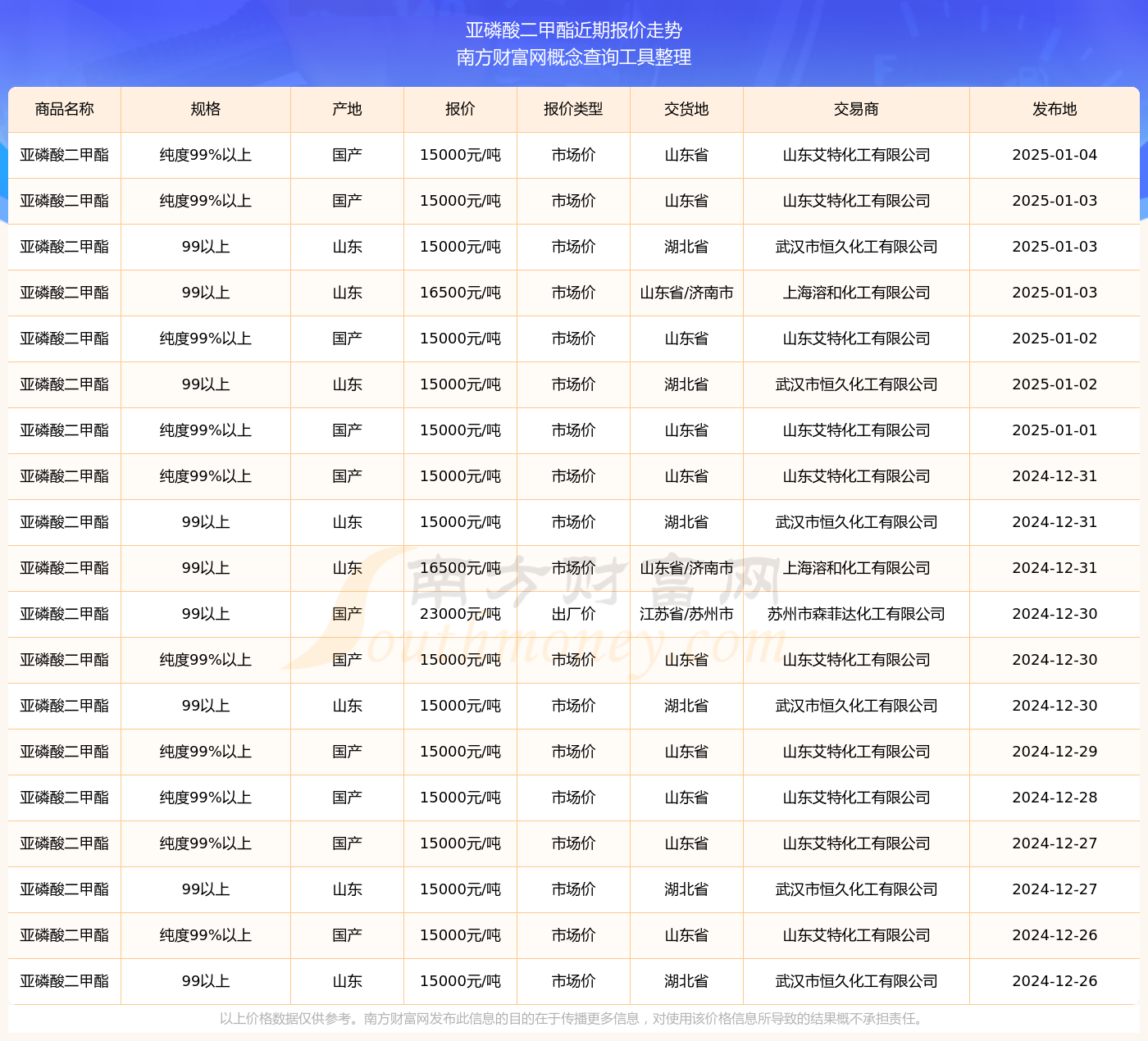Click 武汉市恒久化工有限公司 in the 2024-12-31 row

857,522
